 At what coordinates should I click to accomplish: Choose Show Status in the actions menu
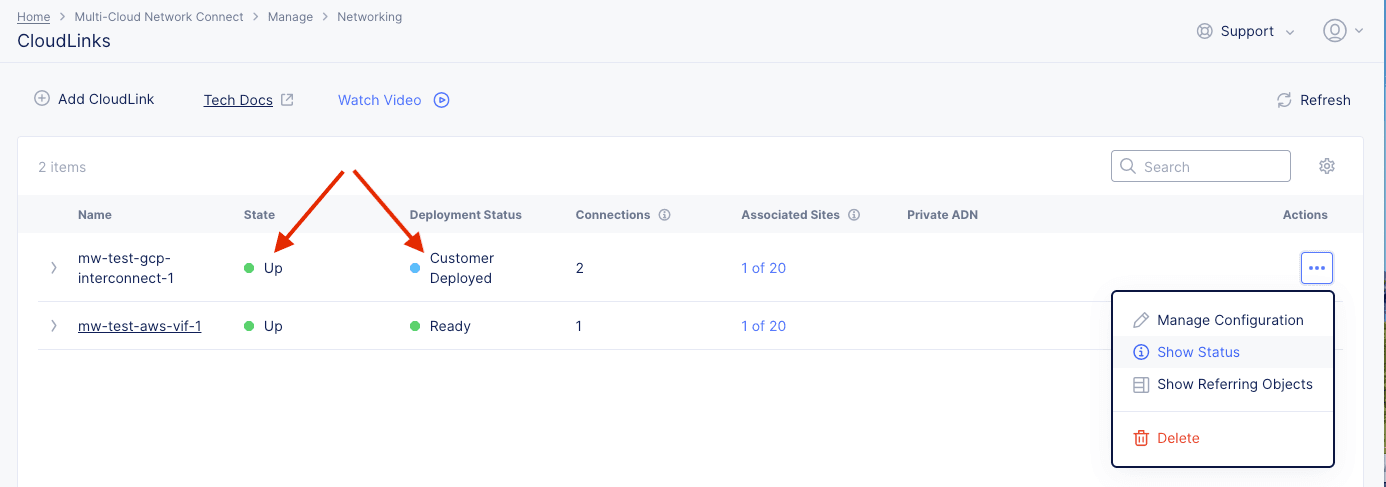(x=1197, y=352)
